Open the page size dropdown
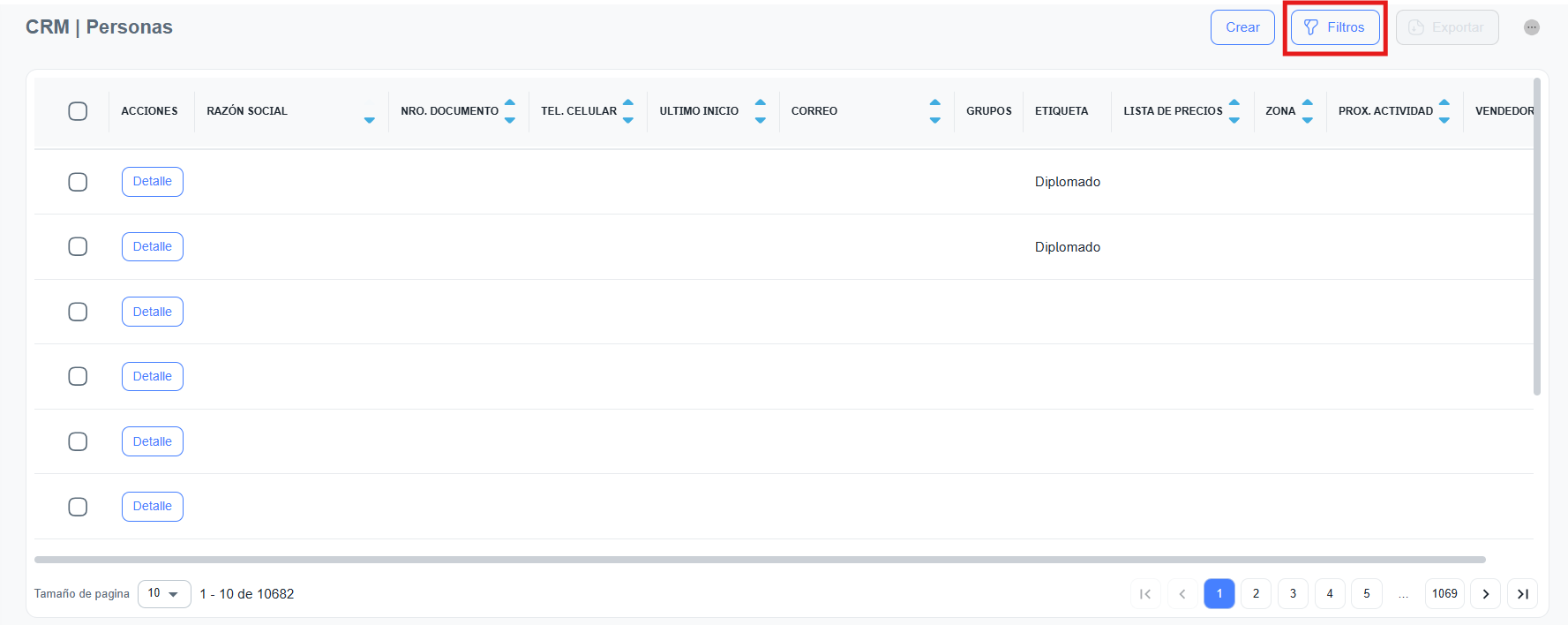 164,593
